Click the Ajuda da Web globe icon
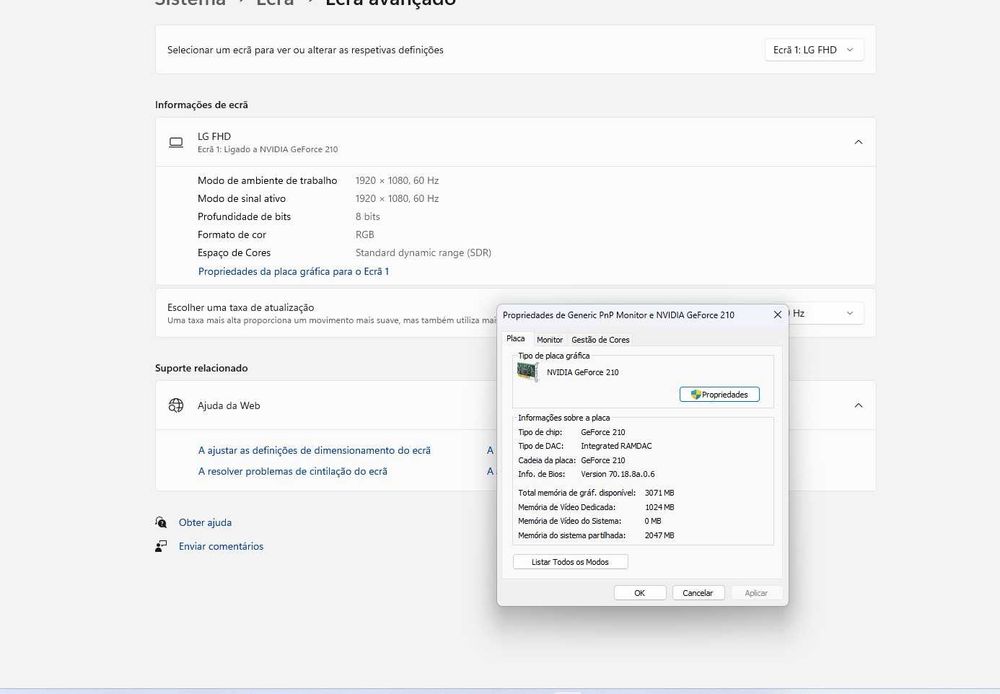1000x694 pixels. 176,406
